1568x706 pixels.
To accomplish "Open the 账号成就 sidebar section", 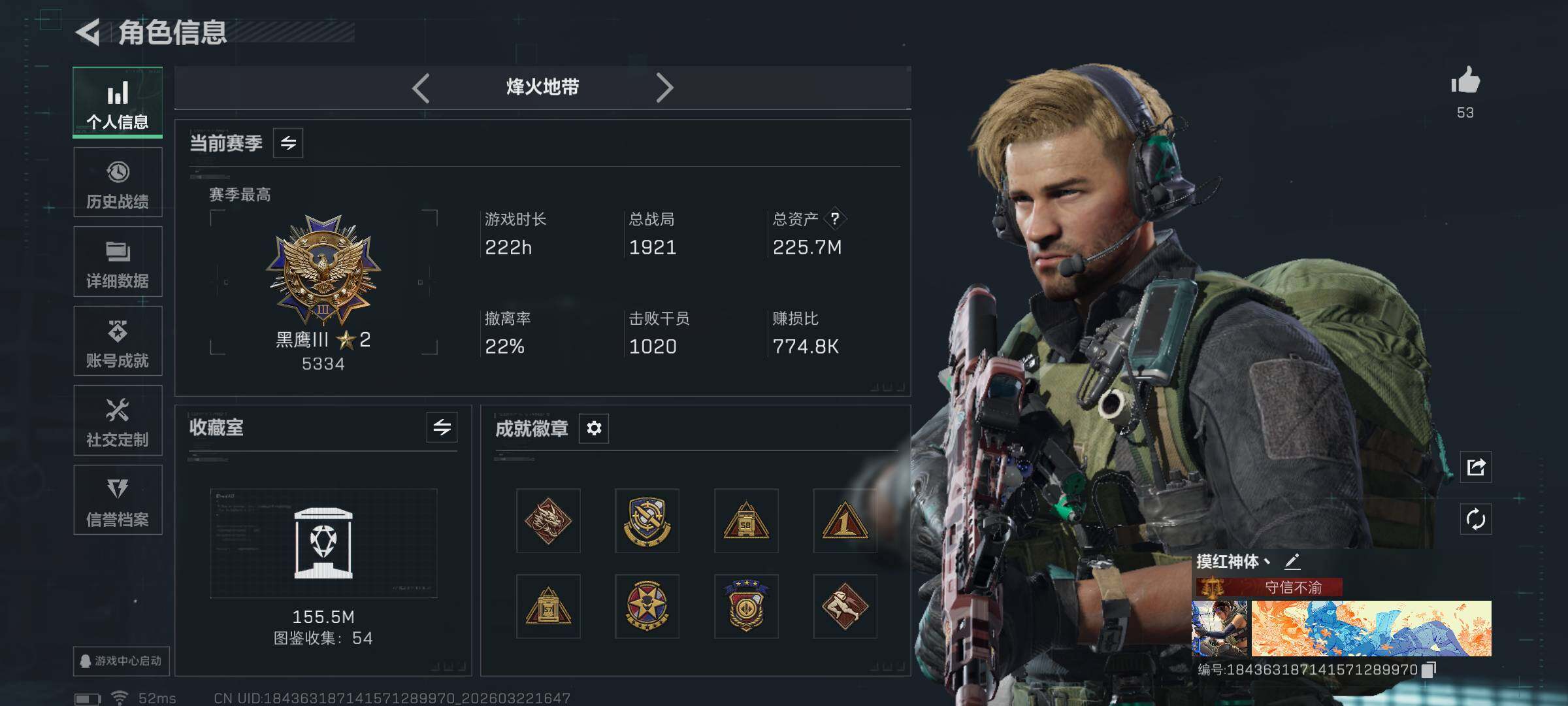I will tap(118, 341).
